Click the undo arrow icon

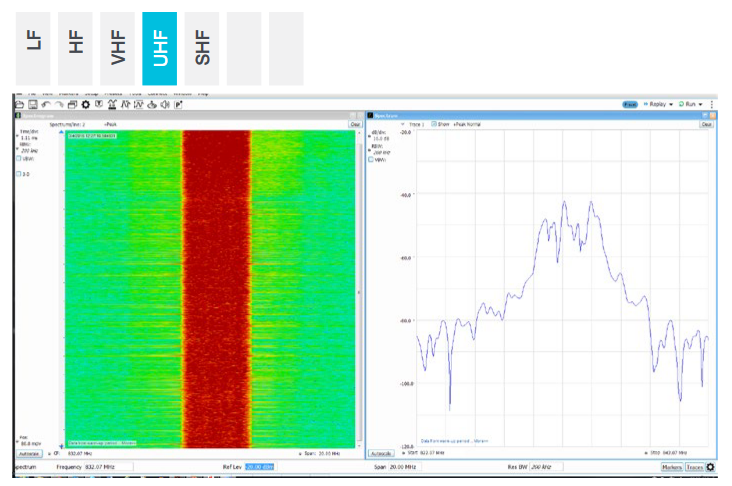(45, 104)
